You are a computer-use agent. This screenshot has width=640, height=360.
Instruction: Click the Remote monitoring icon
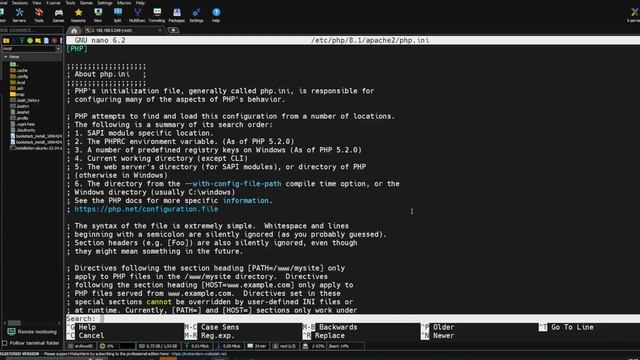11,332
